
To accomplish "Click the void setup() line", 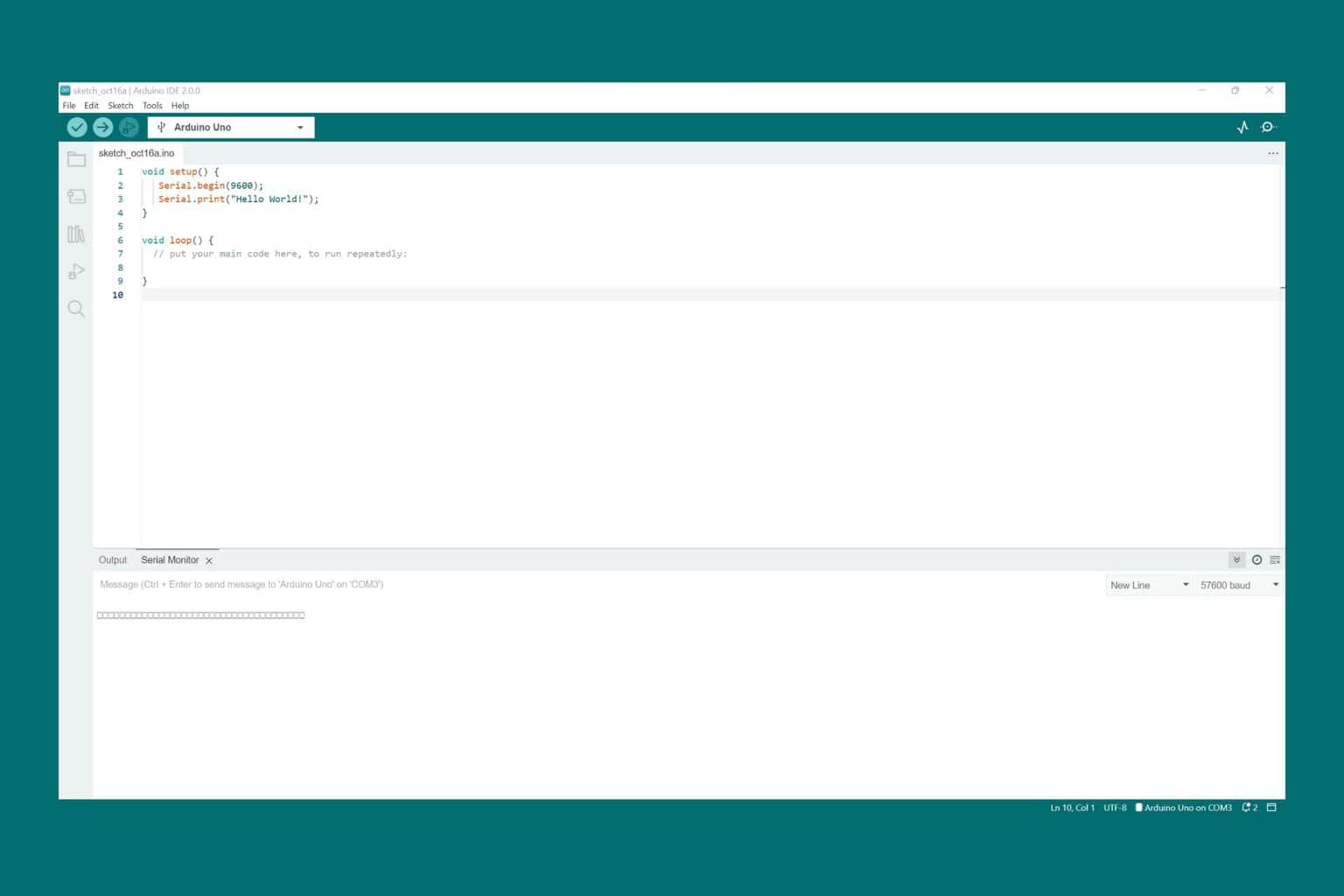I will [180, 172].
